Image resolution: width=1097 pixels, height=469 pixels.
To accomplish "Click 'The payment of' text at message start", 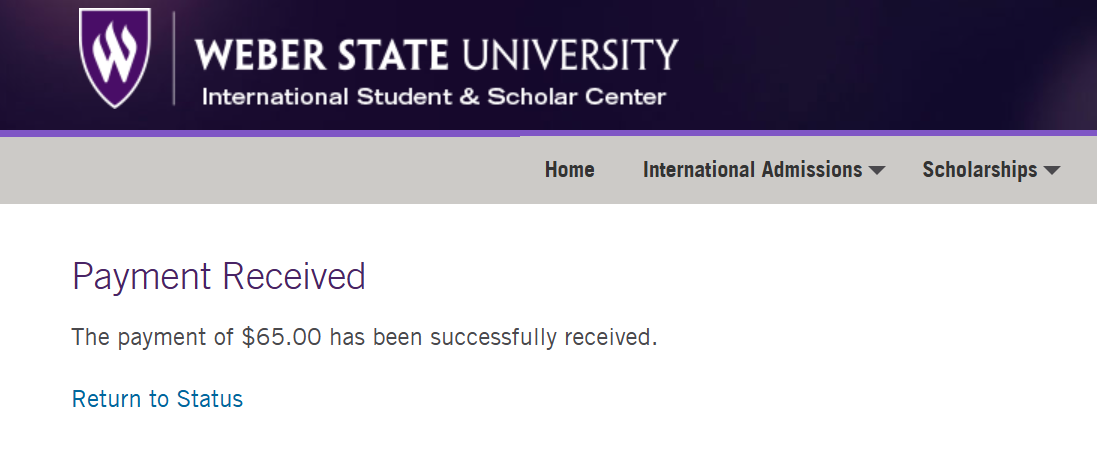I will tap(153, 337).
